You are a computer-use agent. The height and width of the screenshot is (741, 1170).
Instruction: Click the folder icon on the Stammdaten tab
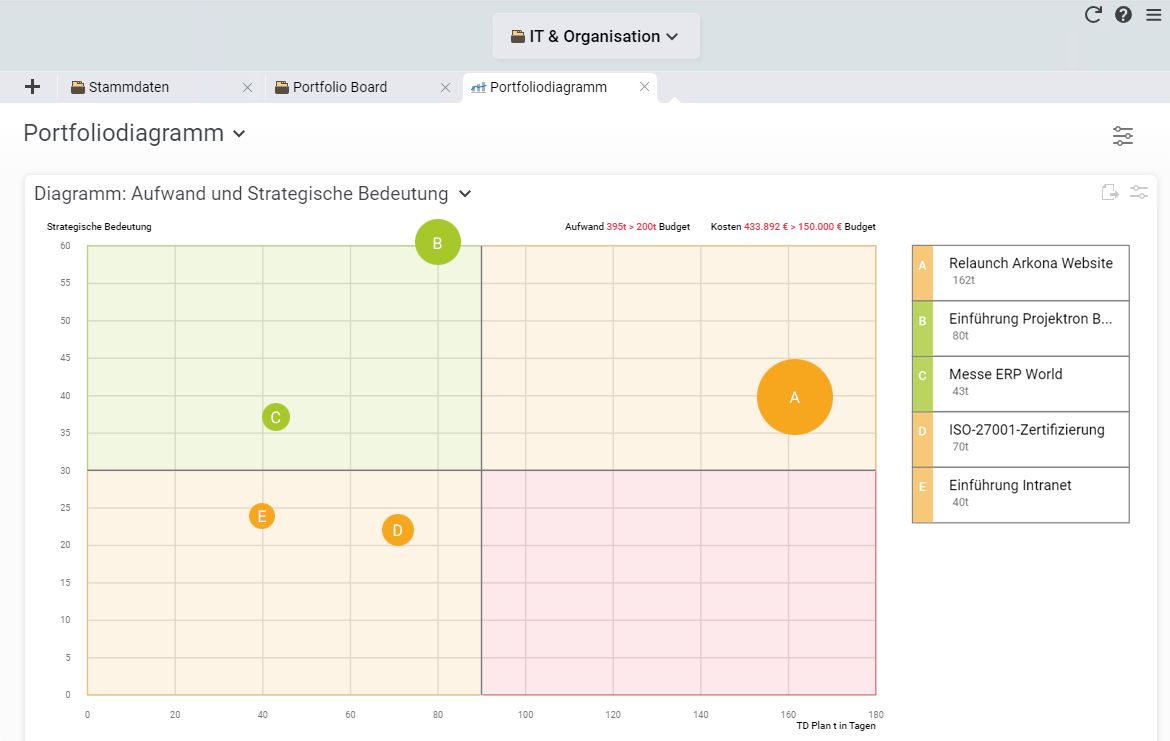pyautogui.click(x=77, y=87)
